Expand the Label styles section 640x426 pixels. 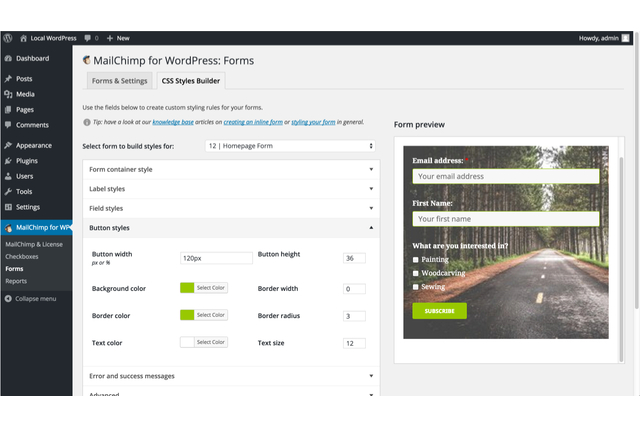click(231, 189)
